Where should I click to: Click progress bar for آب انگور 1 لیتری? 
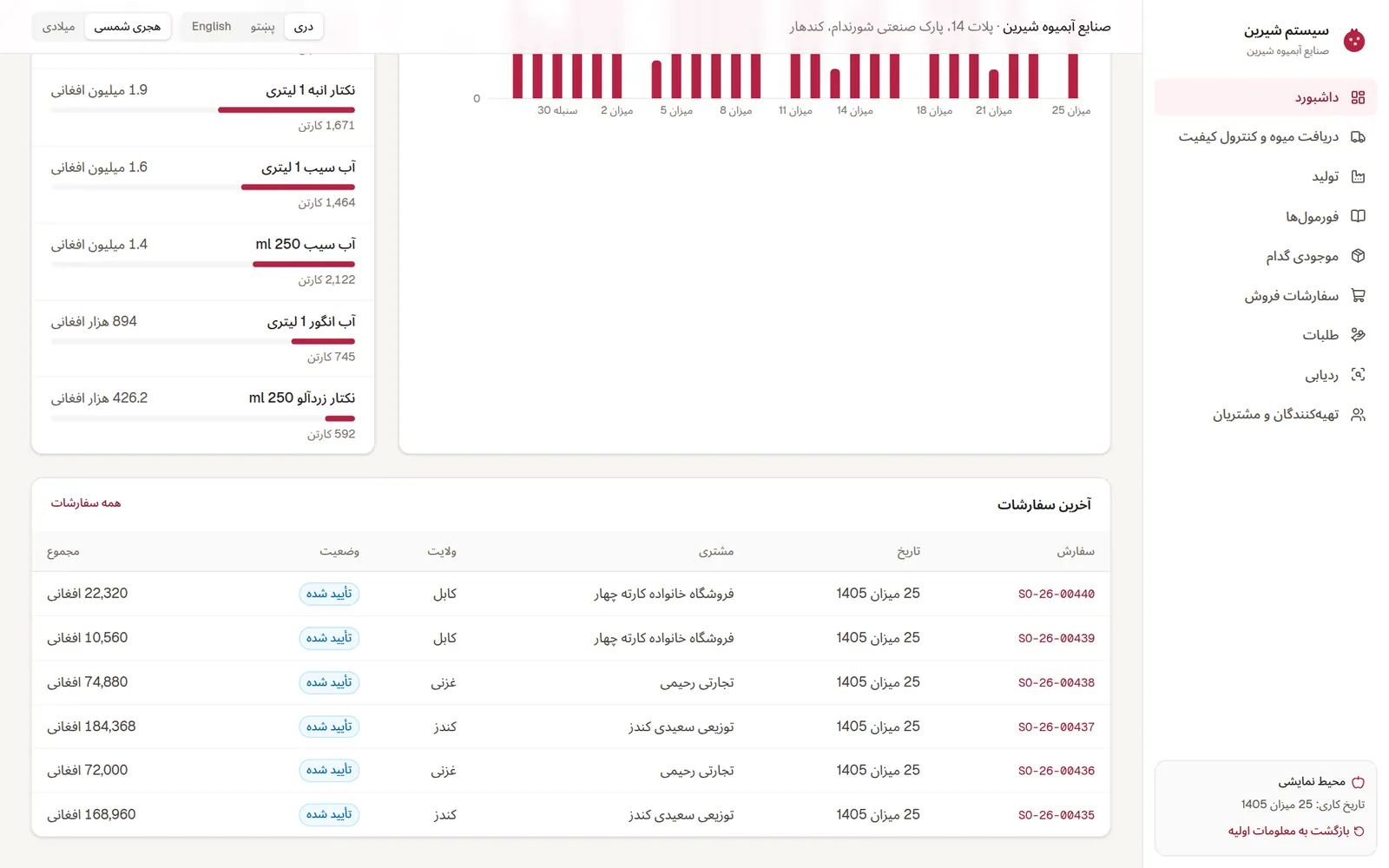(203, 341)
